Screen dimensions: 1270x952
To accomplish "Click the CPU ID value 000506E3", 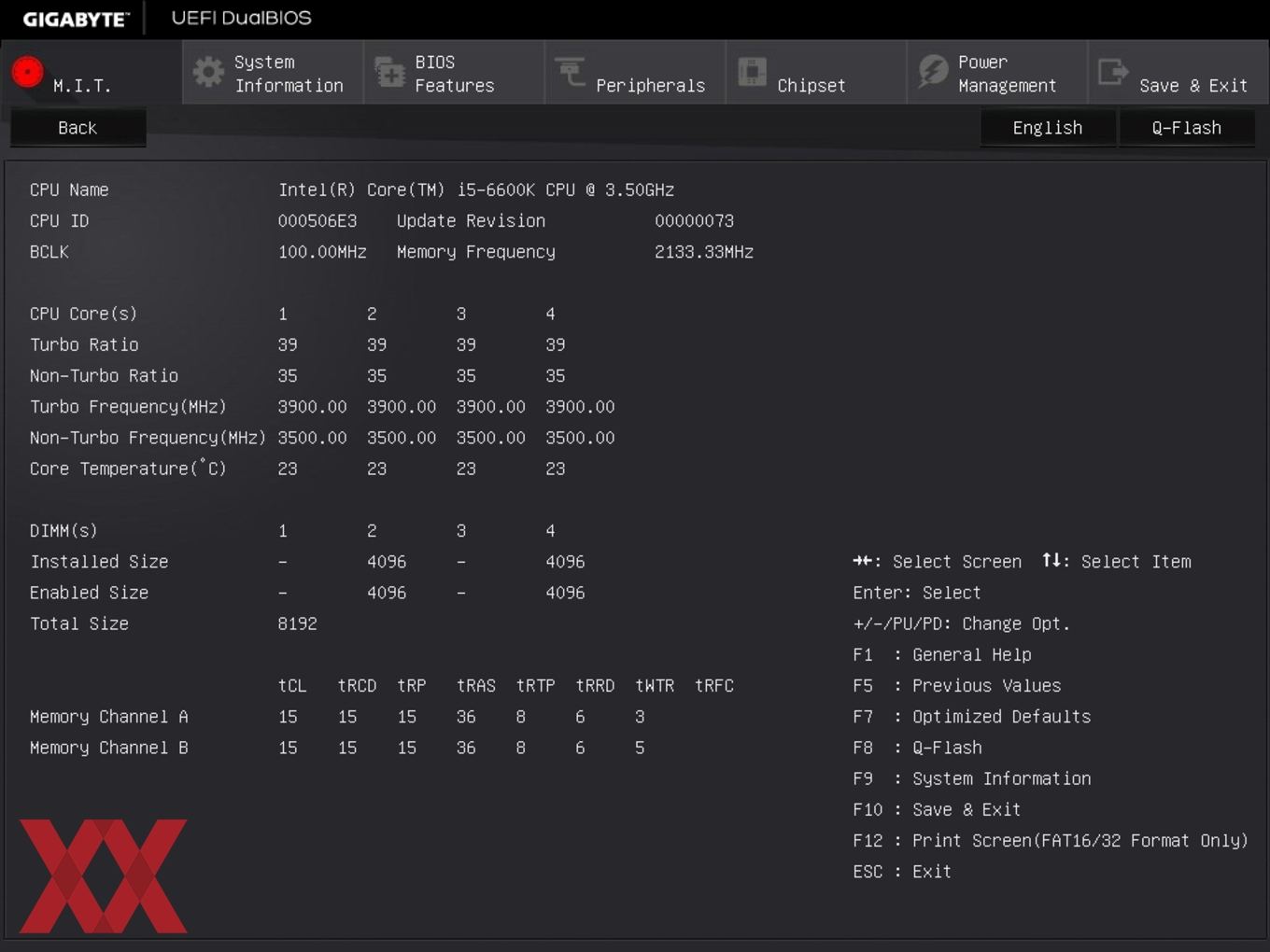I will click(x=317, y=220).
